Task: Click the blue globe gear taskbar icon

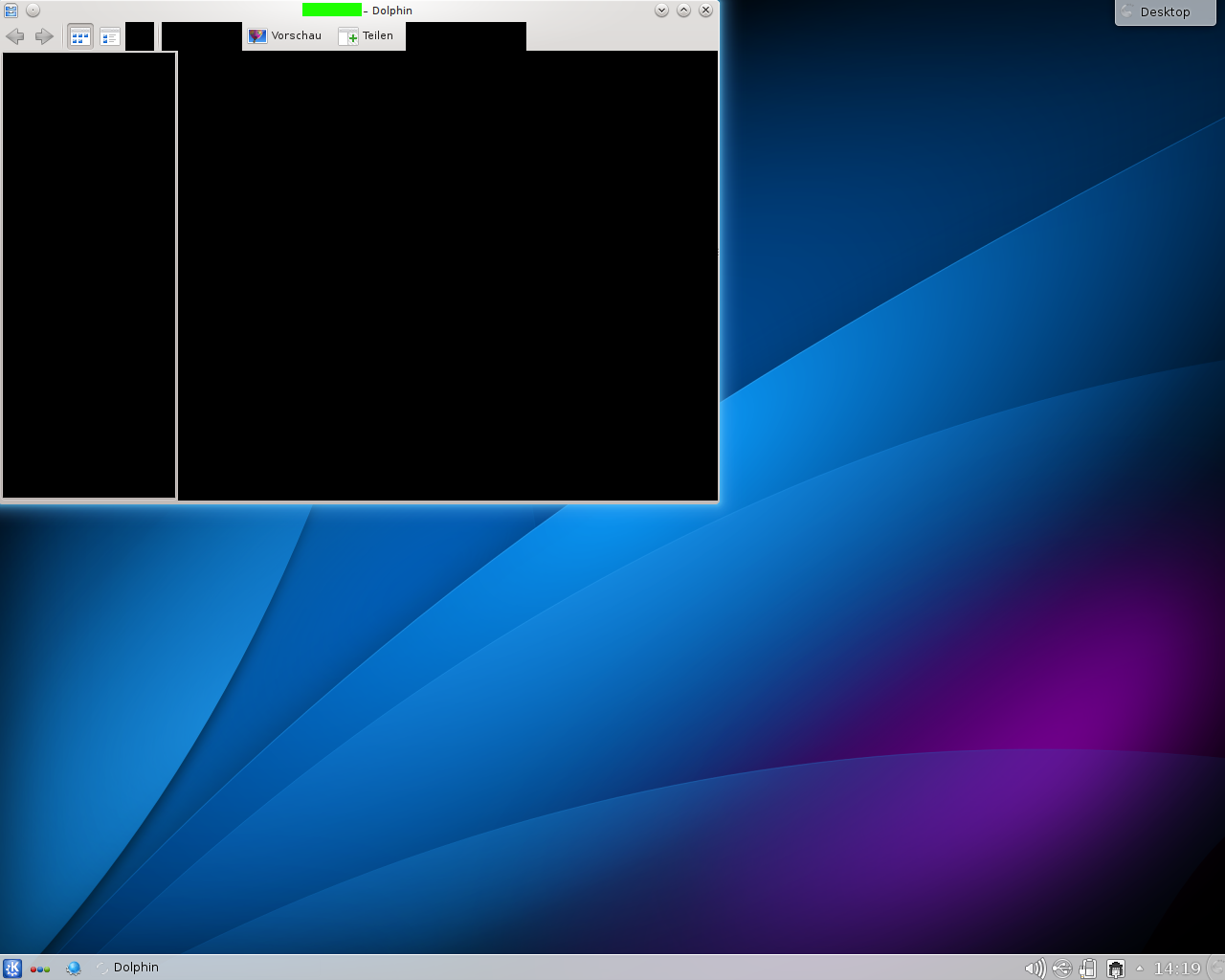Action: (x=74, y=968)
